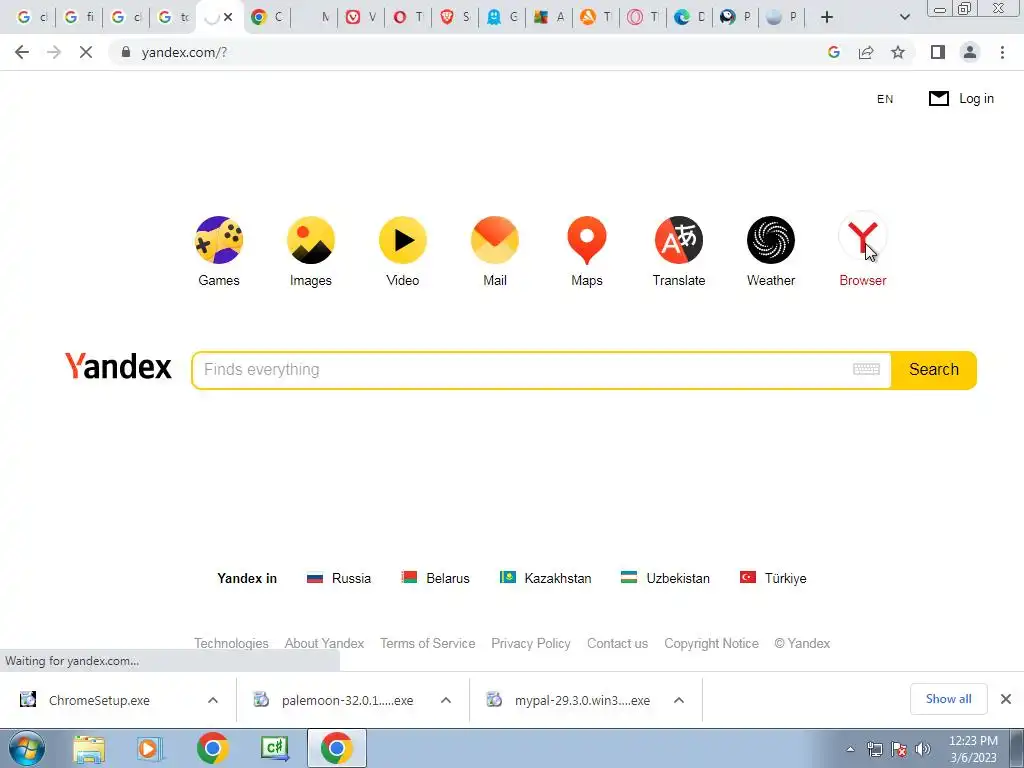
Task: Click the on-screen keyboard icon in search box
Action: pos(867,370)
